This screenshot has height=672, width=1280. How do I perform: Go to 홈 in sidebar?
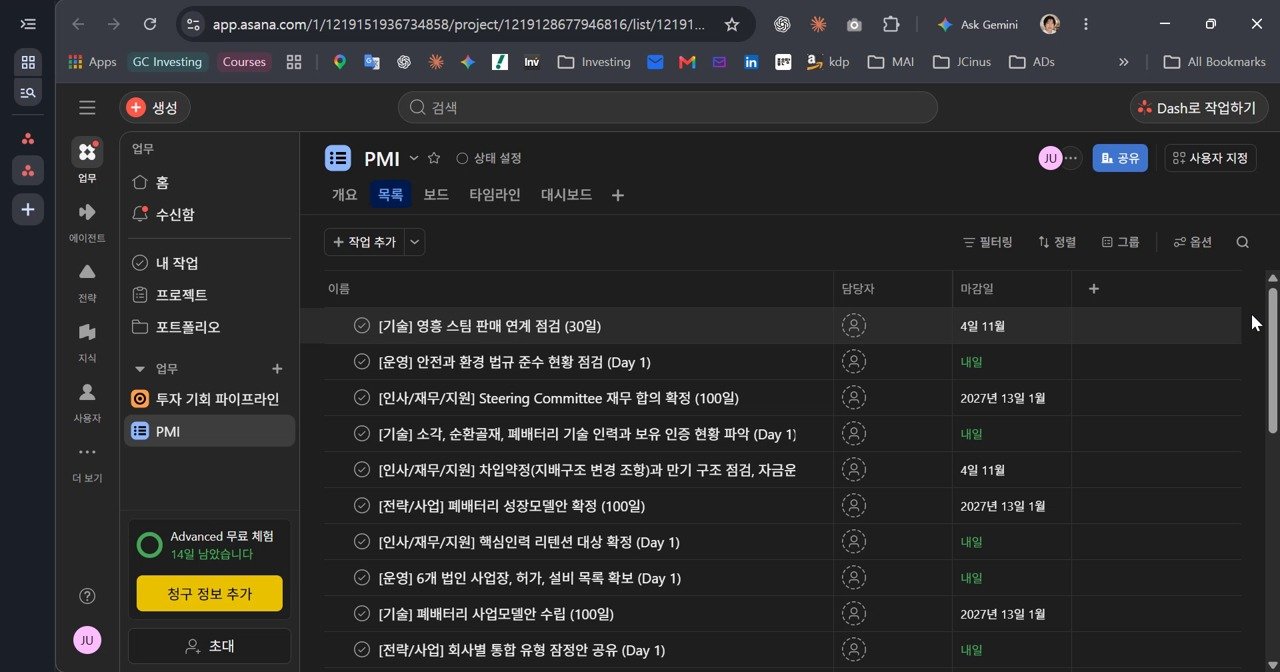coord(210,183)
